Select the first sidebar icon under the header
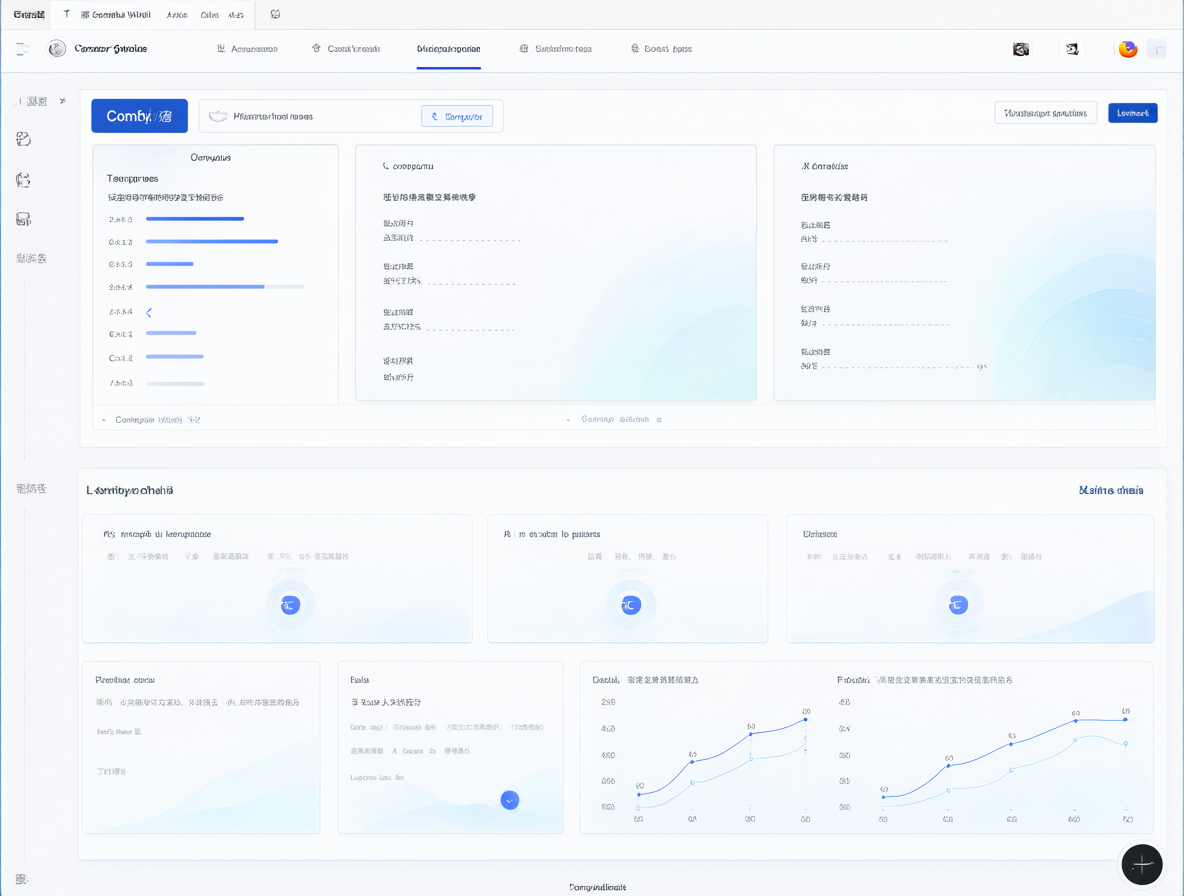 pyautogui.click(x=23, y=139)
